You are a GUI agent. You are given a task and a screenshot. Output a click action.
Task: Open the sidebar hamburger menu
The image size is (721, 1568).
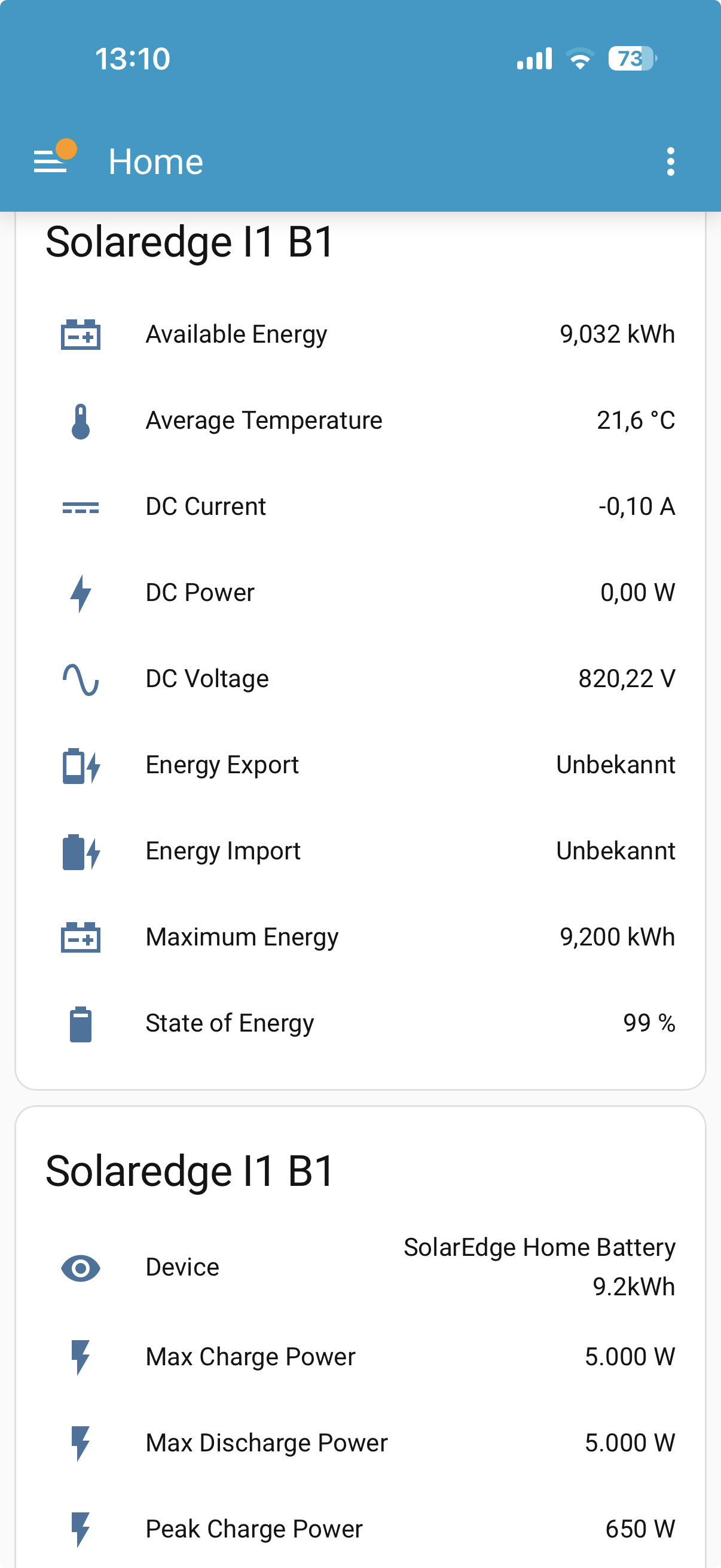point(51,161)
